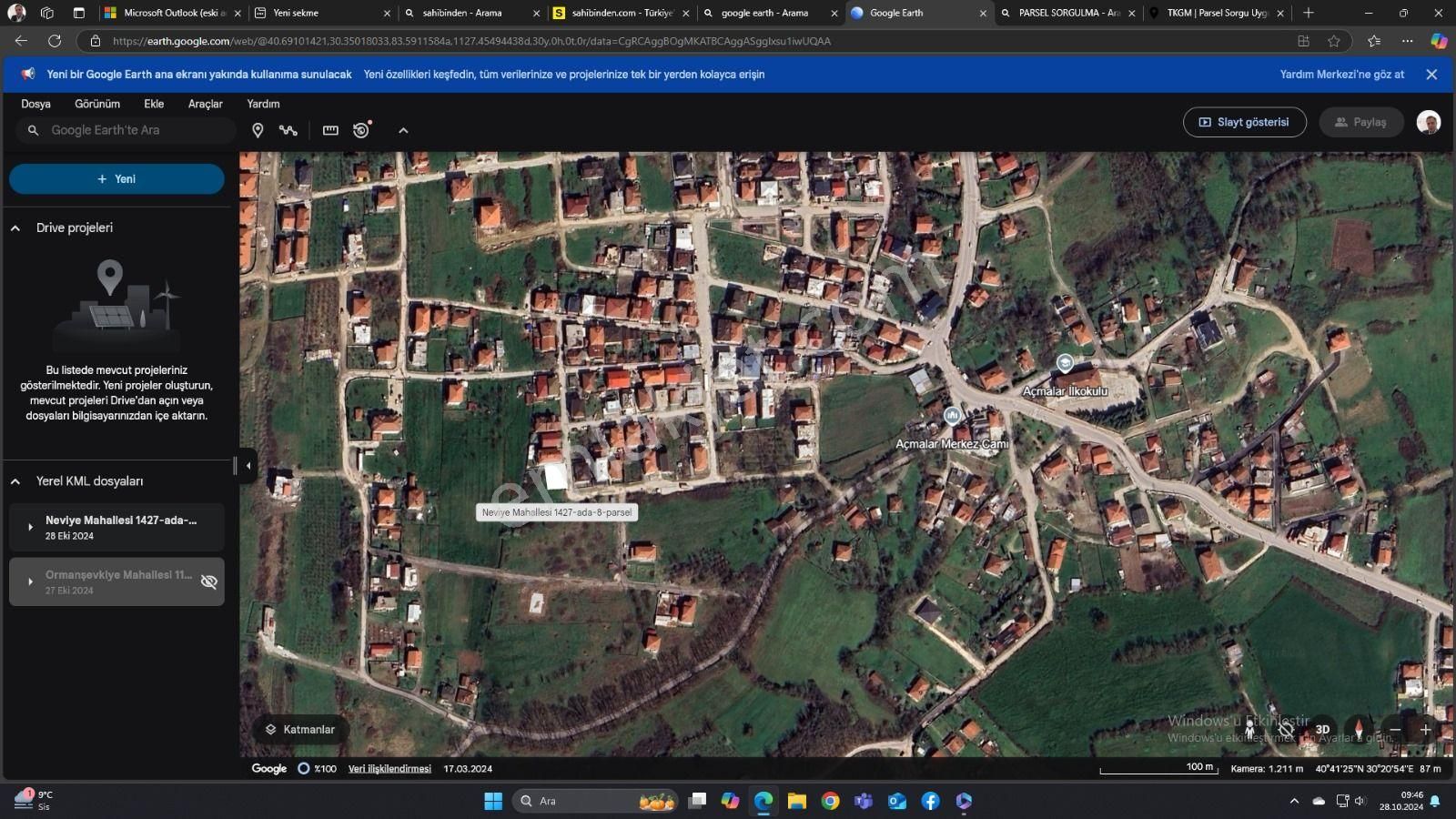Toggle the 3D view button
Viewport: 1456px width, 819px height.
(x=1322, y=730)
